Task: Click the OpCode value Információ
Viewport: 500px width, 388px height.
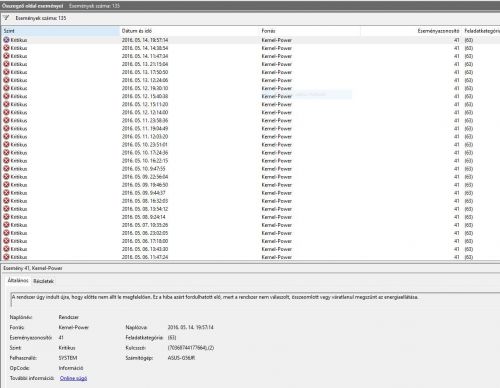Action: (x=71, y=368)
